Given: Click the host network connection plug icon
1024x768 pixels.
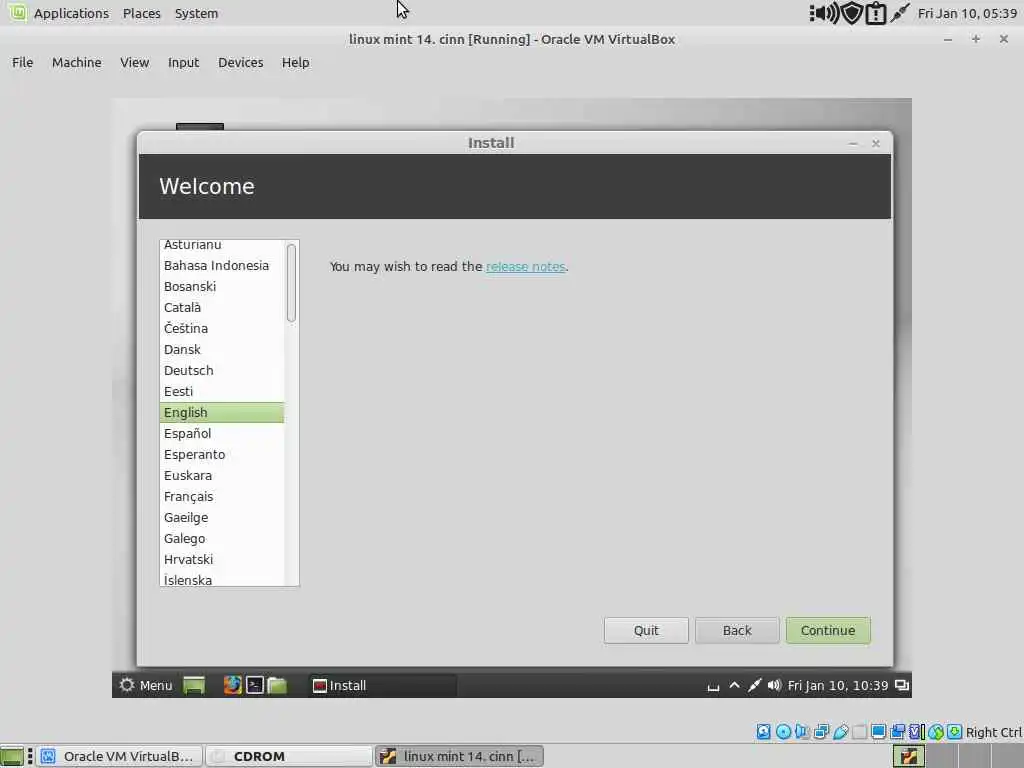Looking at the screenshot, I should click(900, 13).
